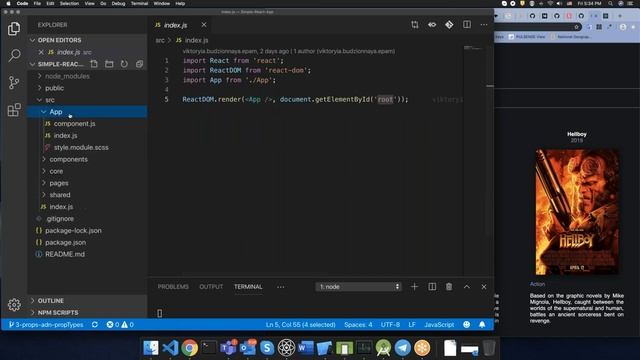Image resolution: width=640 pixels, height=360 pixels.
Task: Close index.js in the Open Editors list
Action: 41,52
